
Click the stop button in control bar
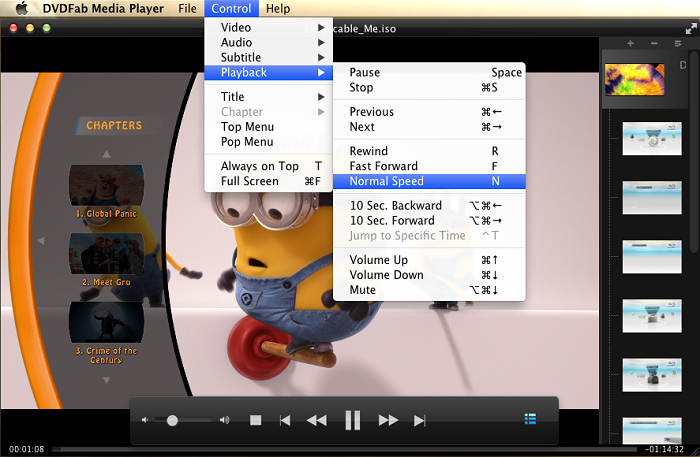pos(255,420)
